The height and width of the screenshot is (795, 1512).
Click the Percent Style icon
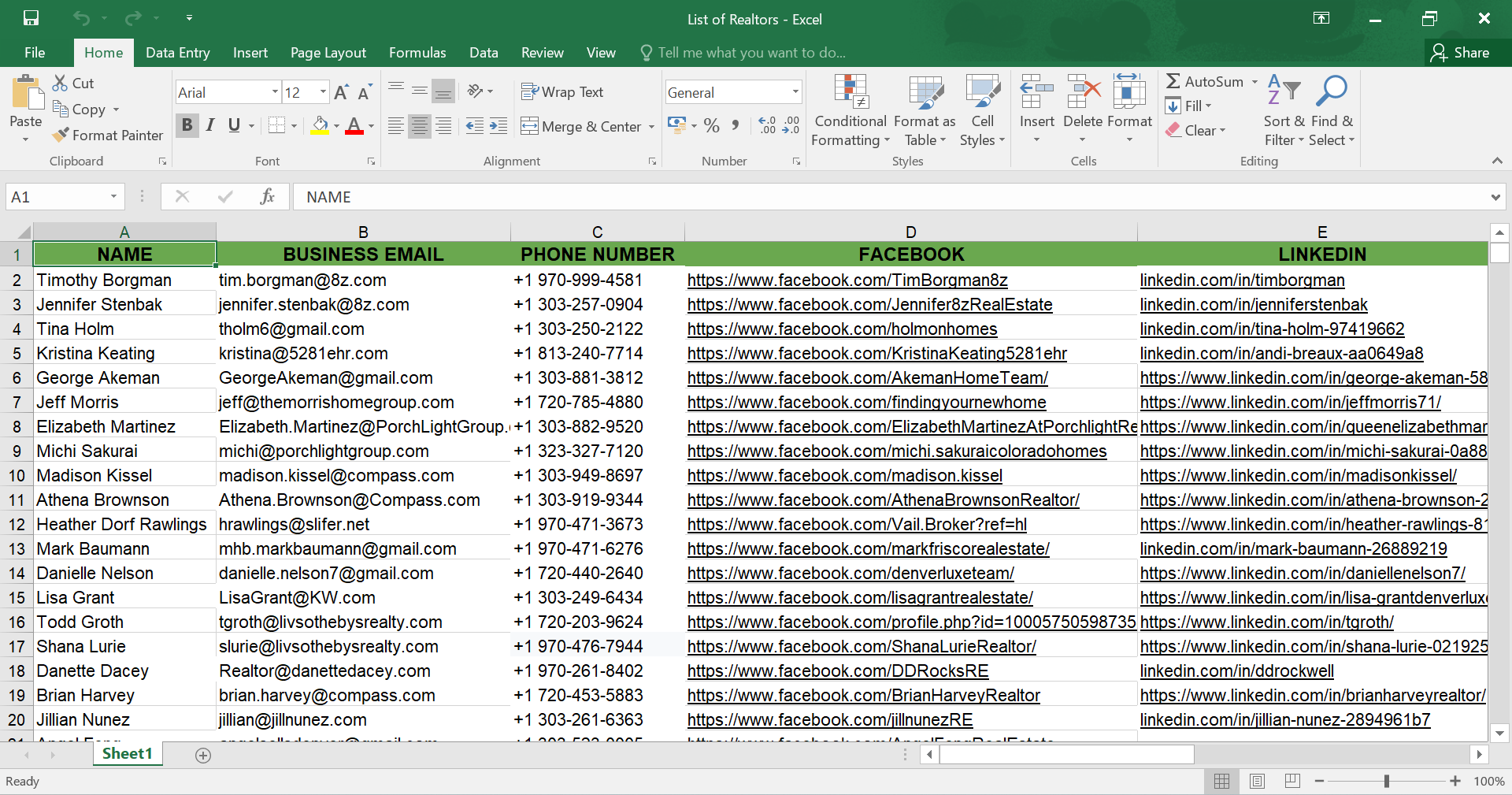pyautogui.click(x=712, y=125)
